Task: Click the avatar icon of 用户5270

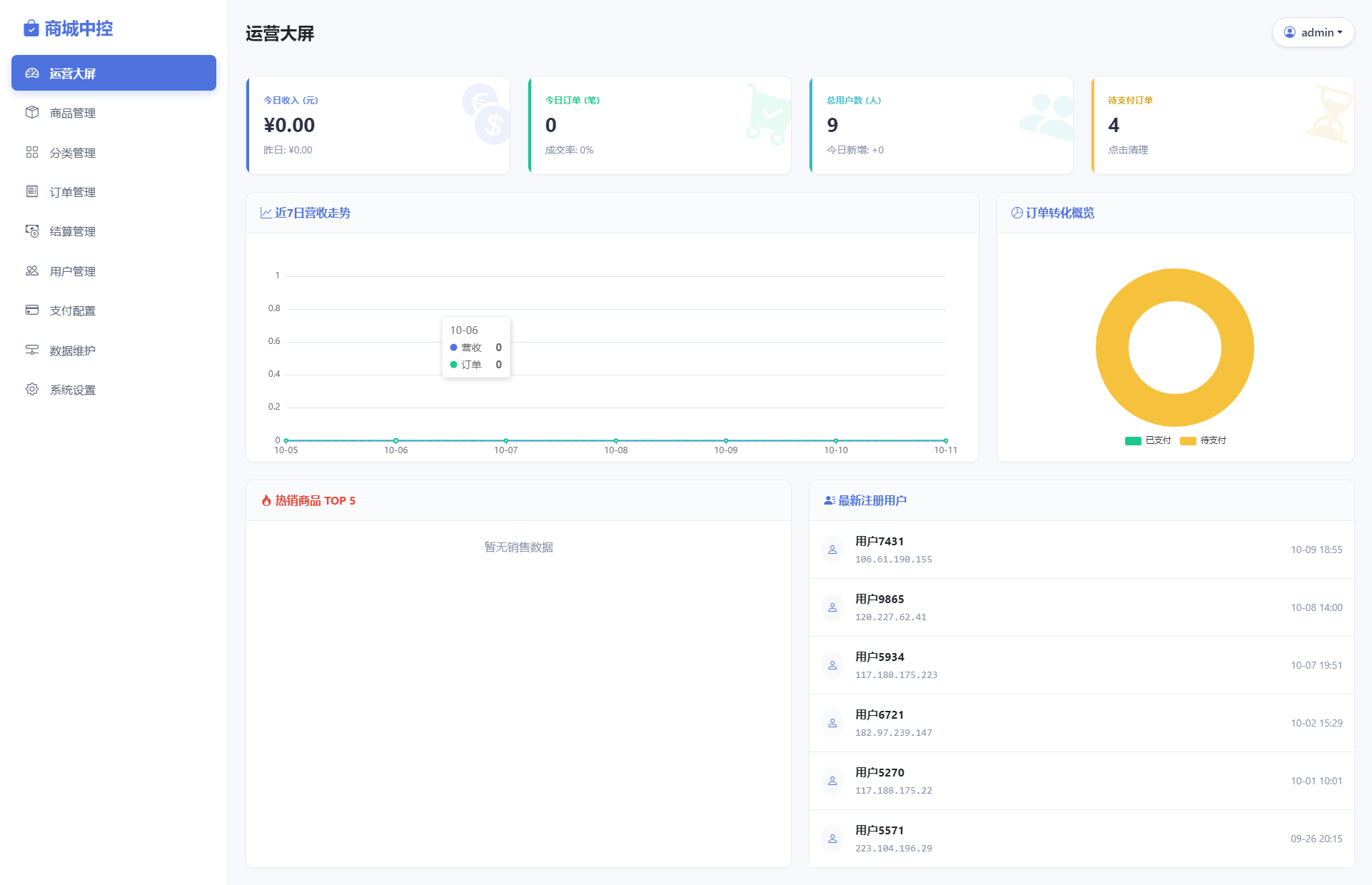Action: (x=832, y=781)
